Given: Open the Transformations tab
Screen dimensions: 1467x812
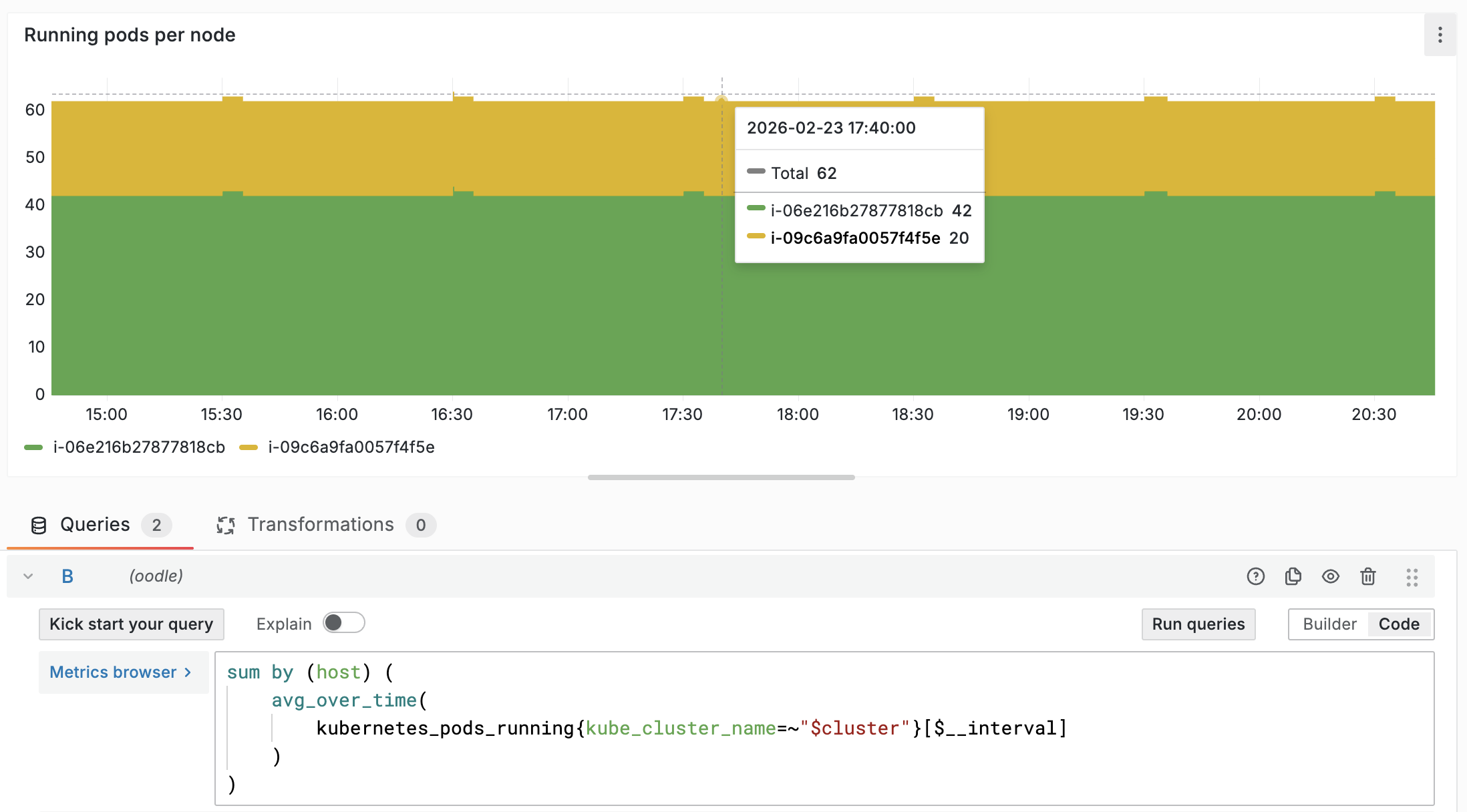Looking at the screenshot, I should click(x=321, y=525).
